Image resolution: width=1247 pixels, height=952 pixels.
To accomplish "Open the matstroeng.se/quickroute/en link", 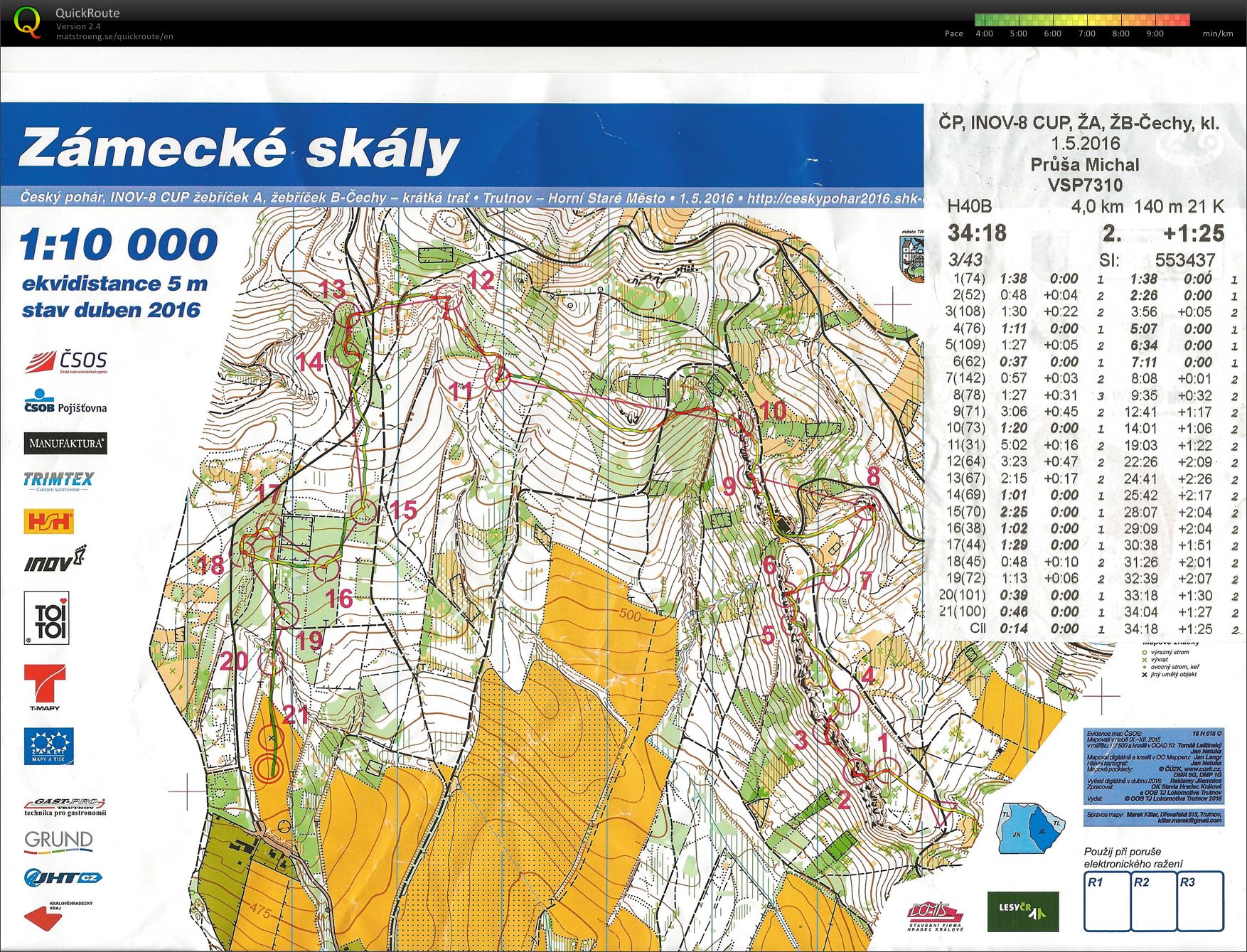I will pyautogui.click(x=114, y=37).
